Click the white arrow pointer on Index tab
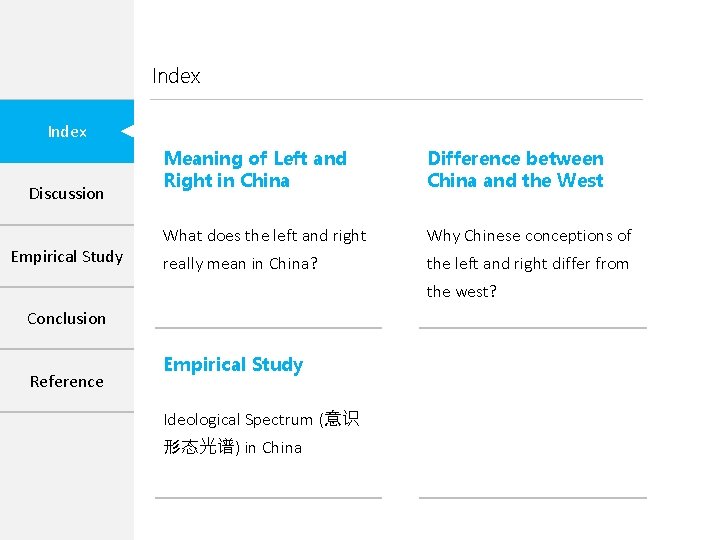The width and height of the screenshot is (720, 540). point(127,131)
